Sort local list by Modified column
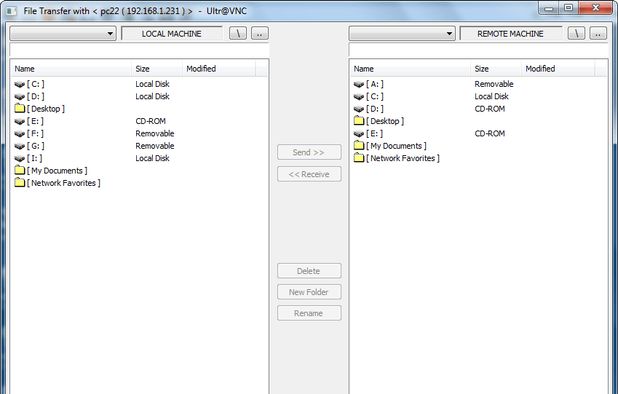 coord(219,69)
